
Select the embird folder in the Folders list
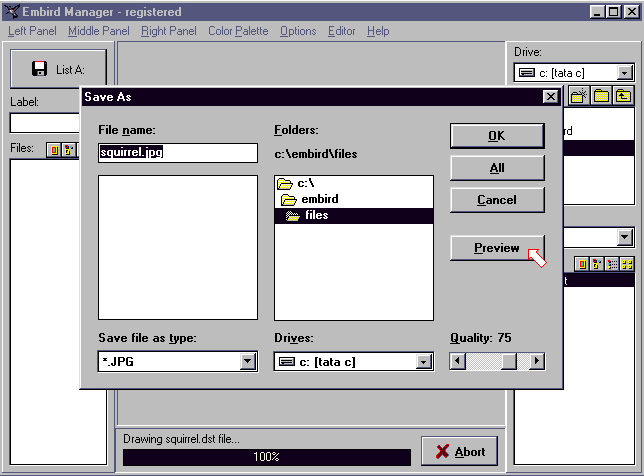354,200
